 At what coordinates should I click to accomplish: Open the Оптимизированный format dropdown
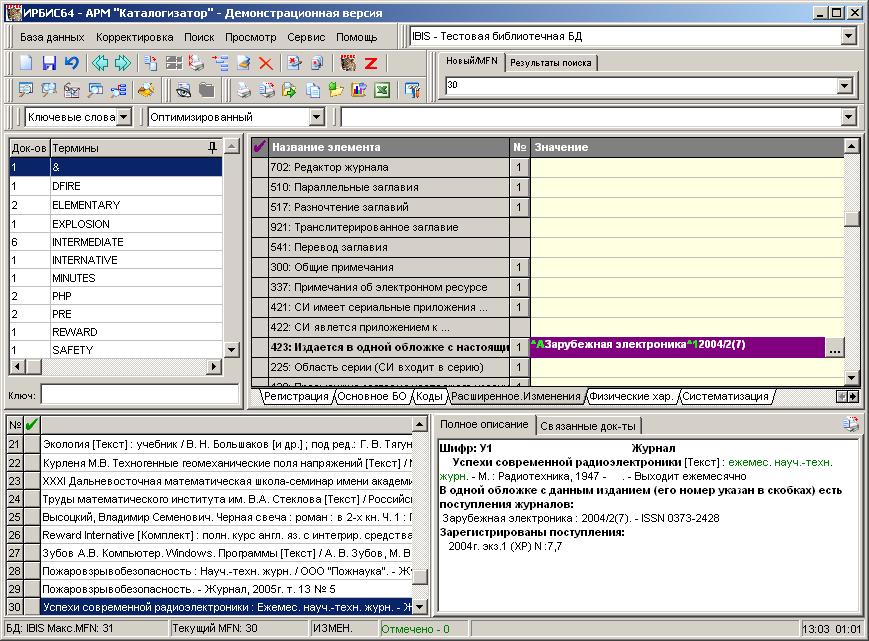click(x=316, y=117)
